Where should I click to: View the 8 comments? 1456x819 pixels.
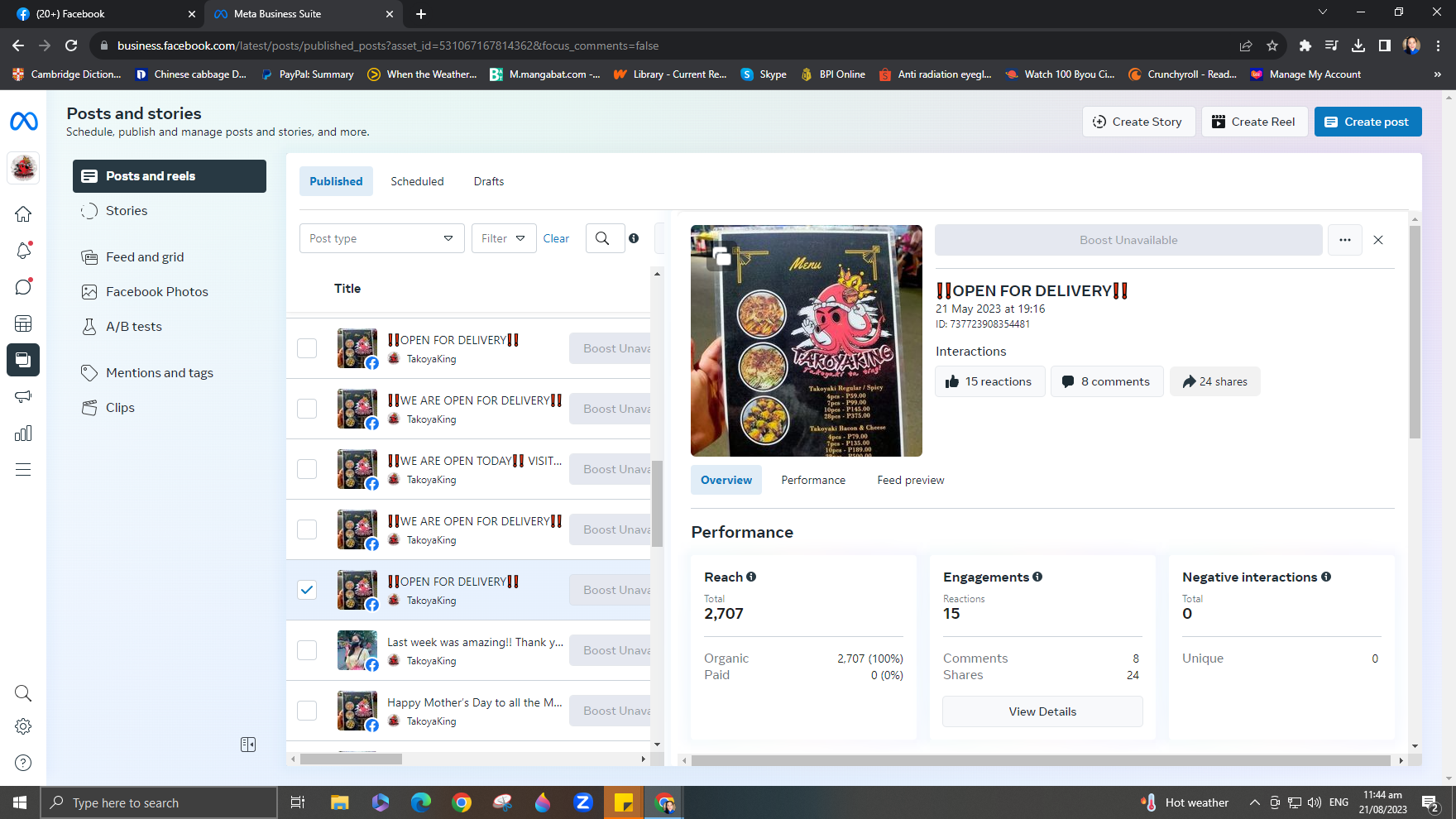pos(1107,381)
